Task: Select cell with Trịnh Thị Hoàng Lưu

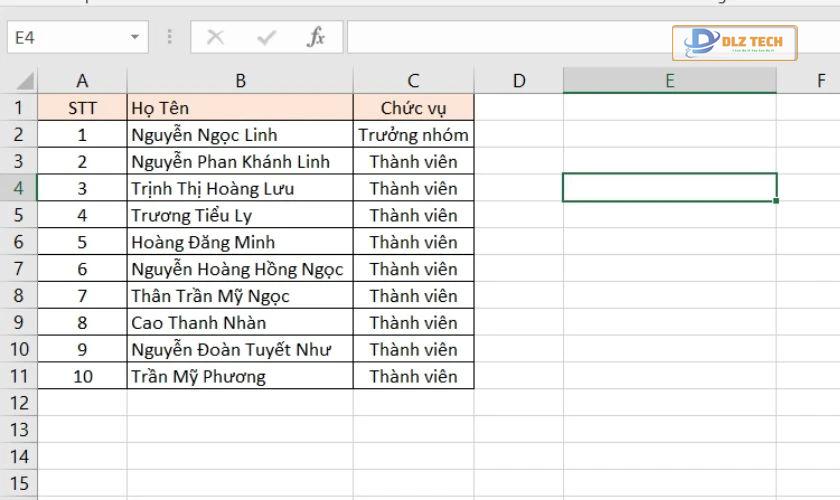Action: 240,188
